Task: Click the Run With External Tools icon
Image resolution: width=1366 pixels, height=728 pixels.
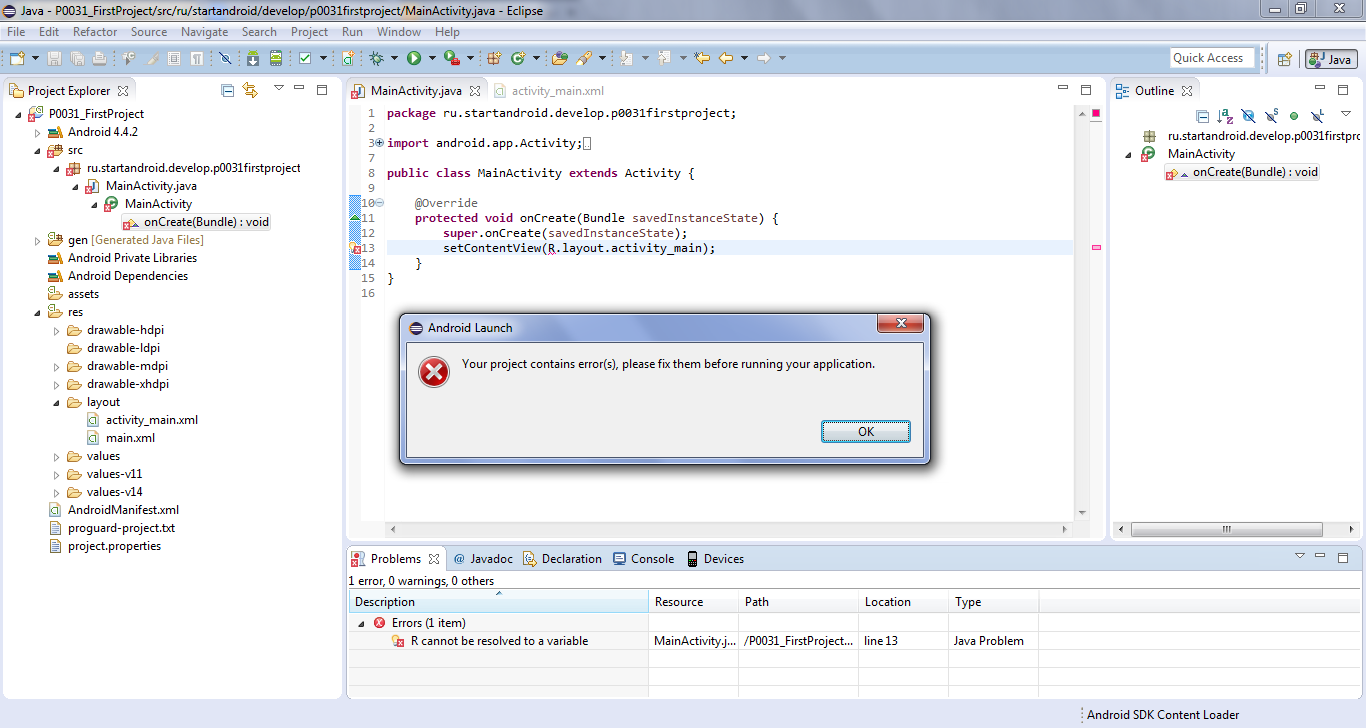Action: (x=452, y=58)
